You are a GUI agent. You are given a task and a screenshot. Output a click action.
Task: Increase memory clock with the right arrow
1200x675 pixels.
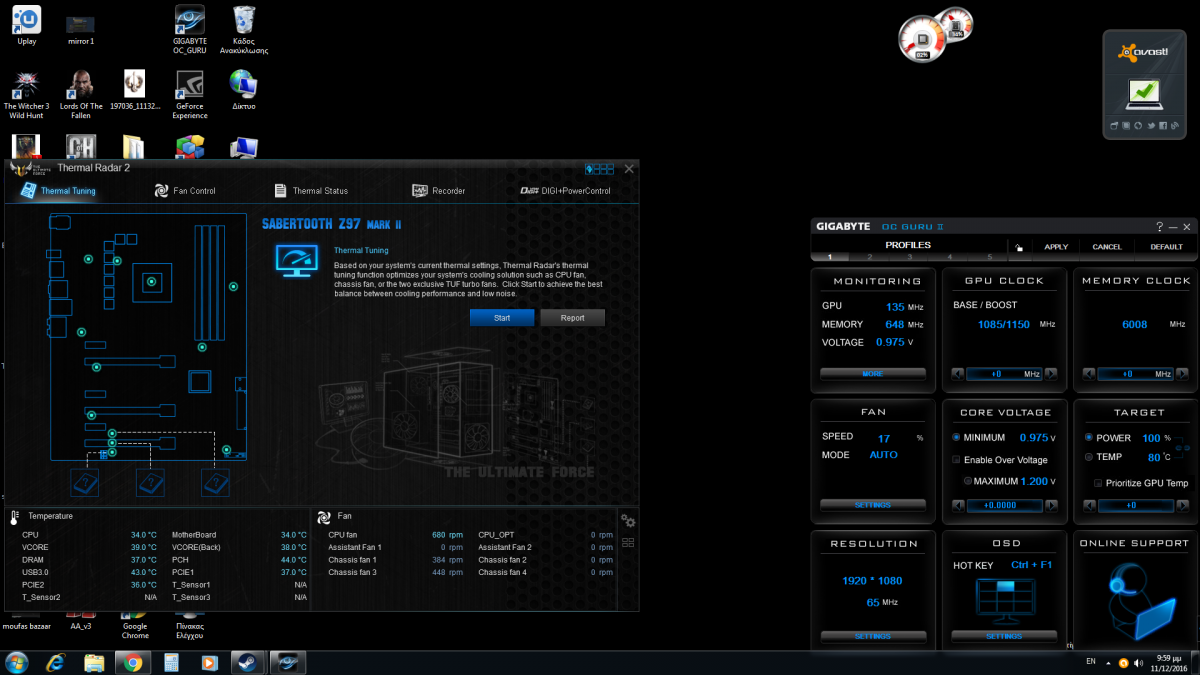point(1182,374)
